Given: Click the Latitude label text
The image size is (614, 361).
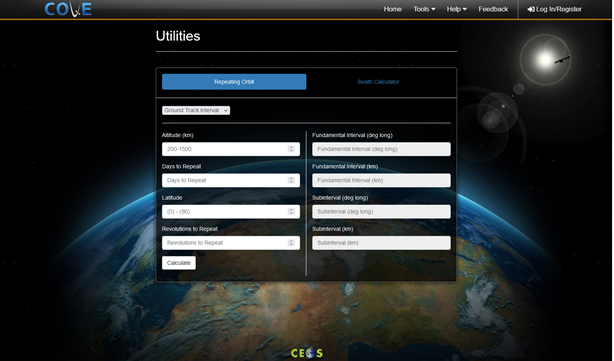Looking at the screenshot, I should [172, 198].
